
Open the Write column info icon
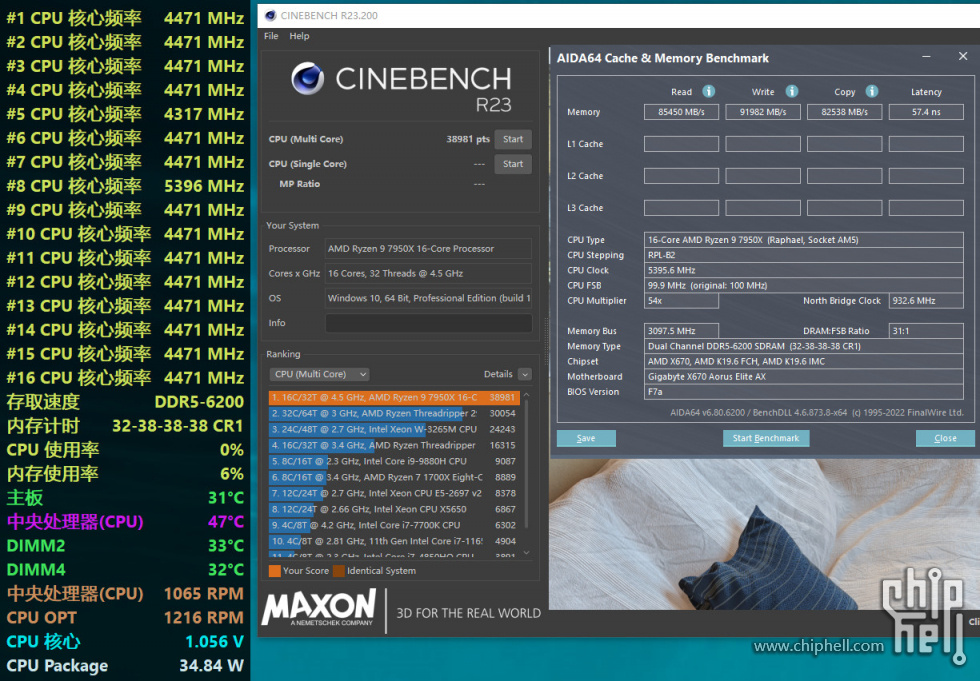tap(792, 91)
